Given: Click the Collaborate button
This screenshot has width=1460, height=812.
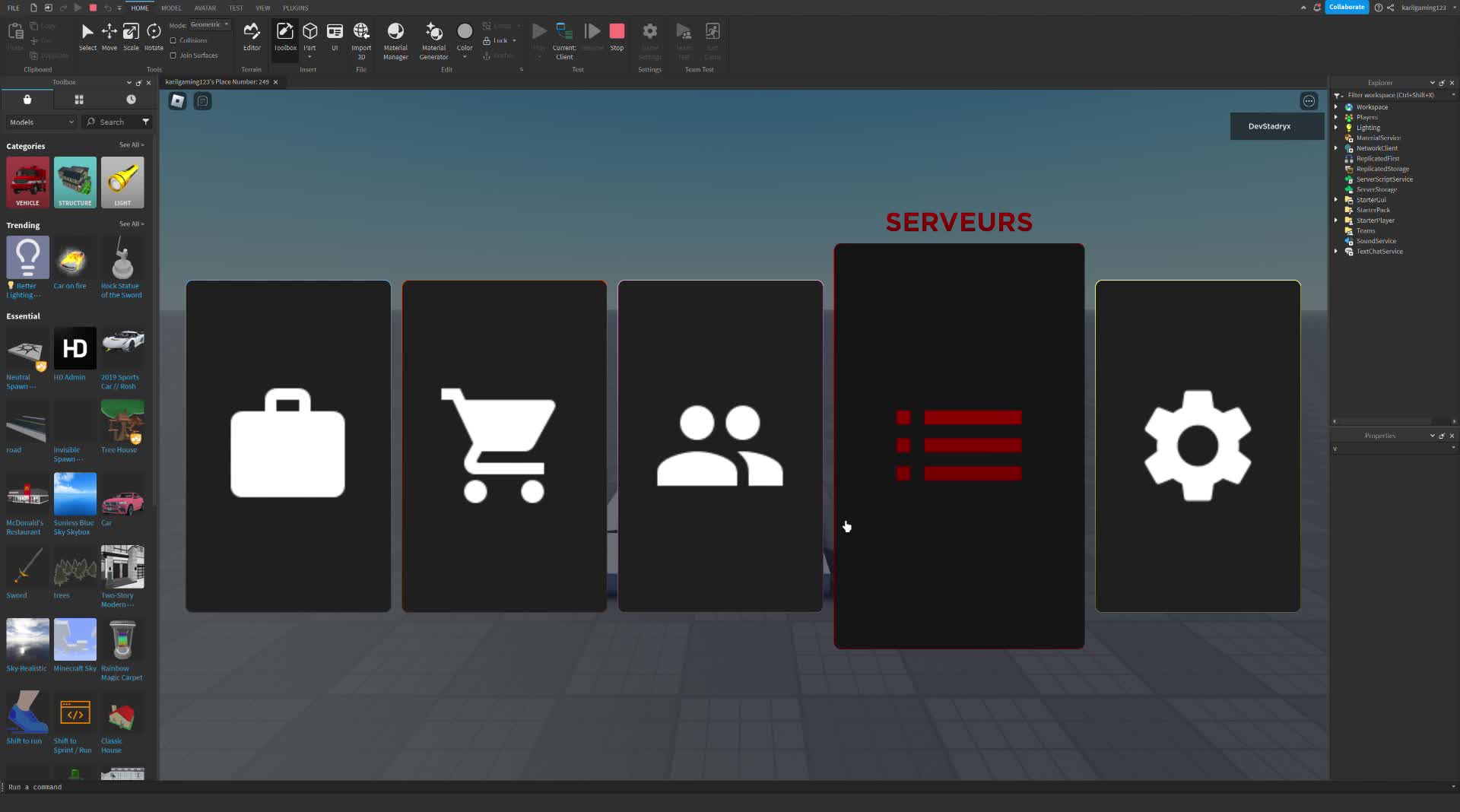Looking at the screenshot, I should point(1346,7).
